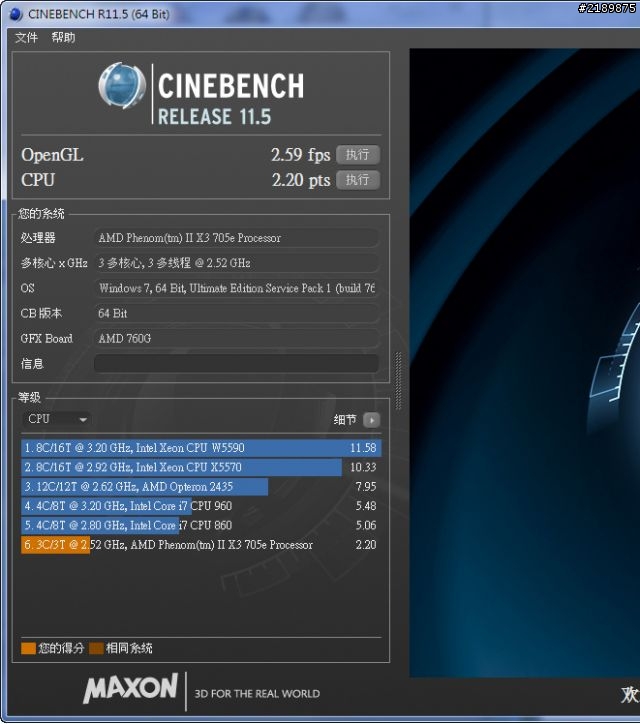Viewport: 640px width, 724px height.
Task: Click the CINEBENCH title bar app icon
Action: [16, 14]
